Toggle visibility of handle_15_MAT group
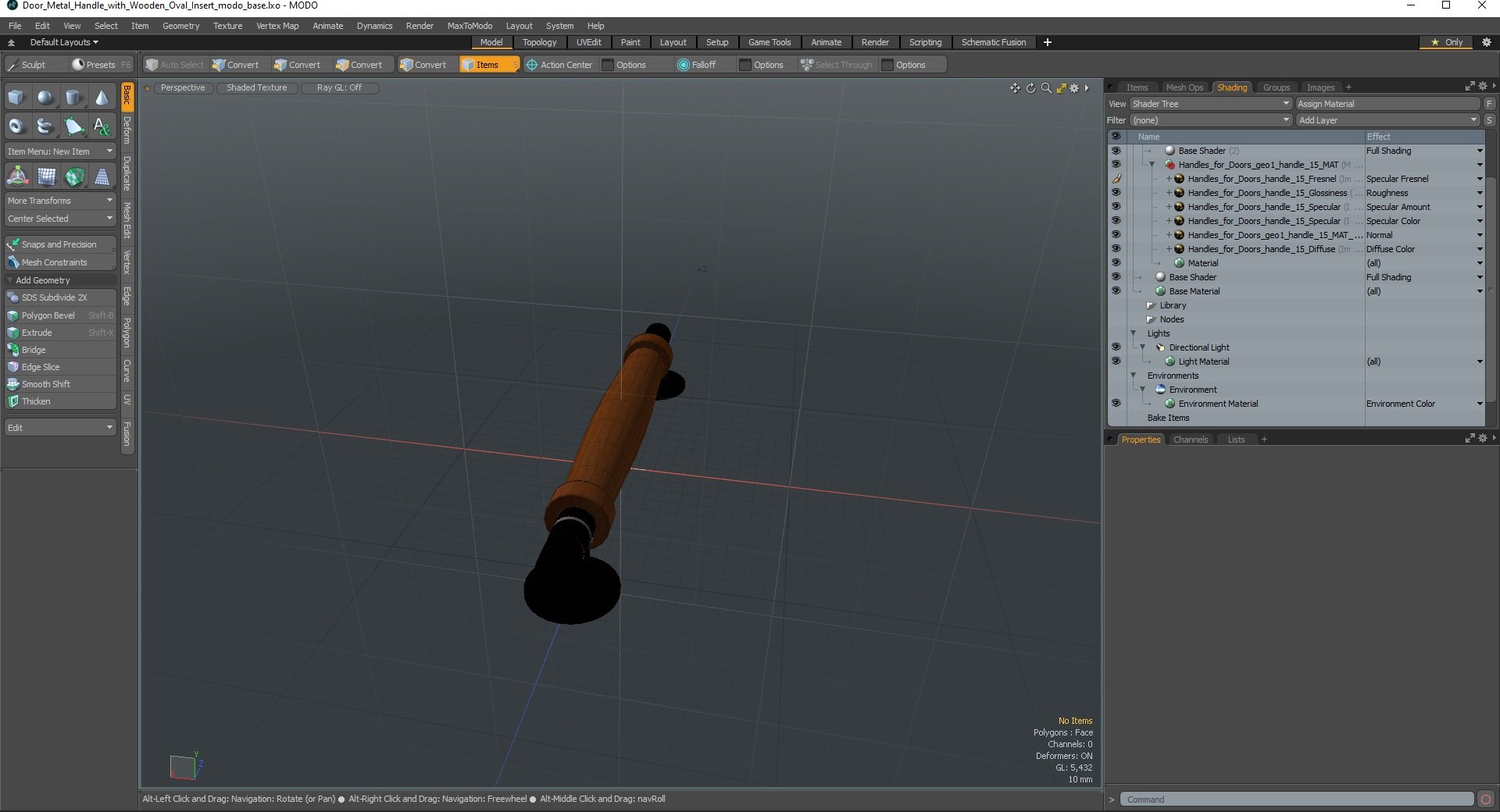1500x812 pixels. [1116, 165]
